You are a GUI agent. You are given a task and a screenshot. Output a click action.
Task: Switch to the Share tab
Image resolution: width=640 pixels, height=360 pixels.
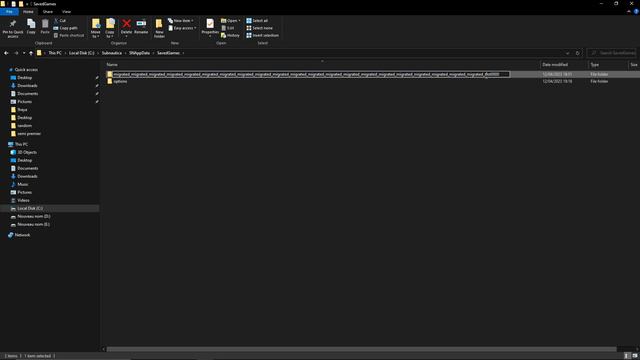coord(47,12)
